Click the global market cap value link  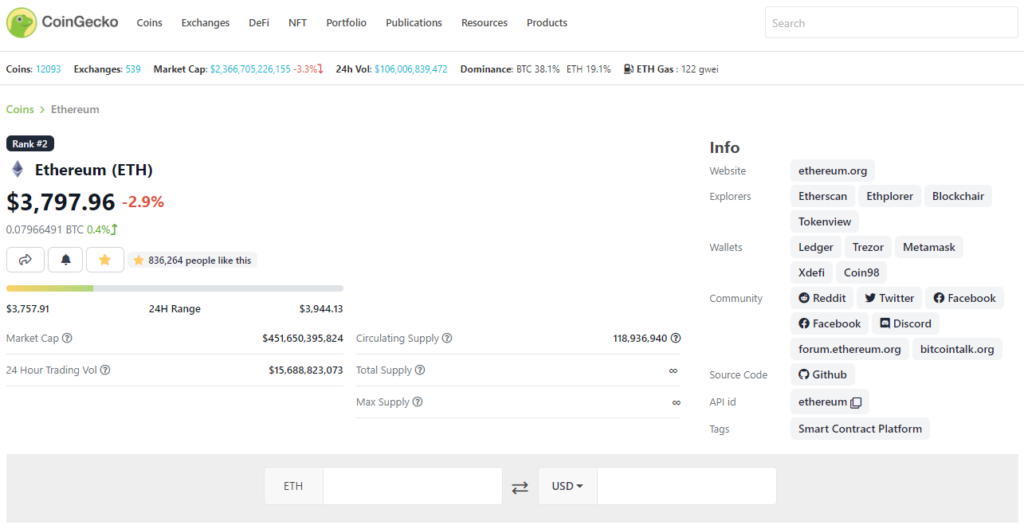click(x=250, y=69)
